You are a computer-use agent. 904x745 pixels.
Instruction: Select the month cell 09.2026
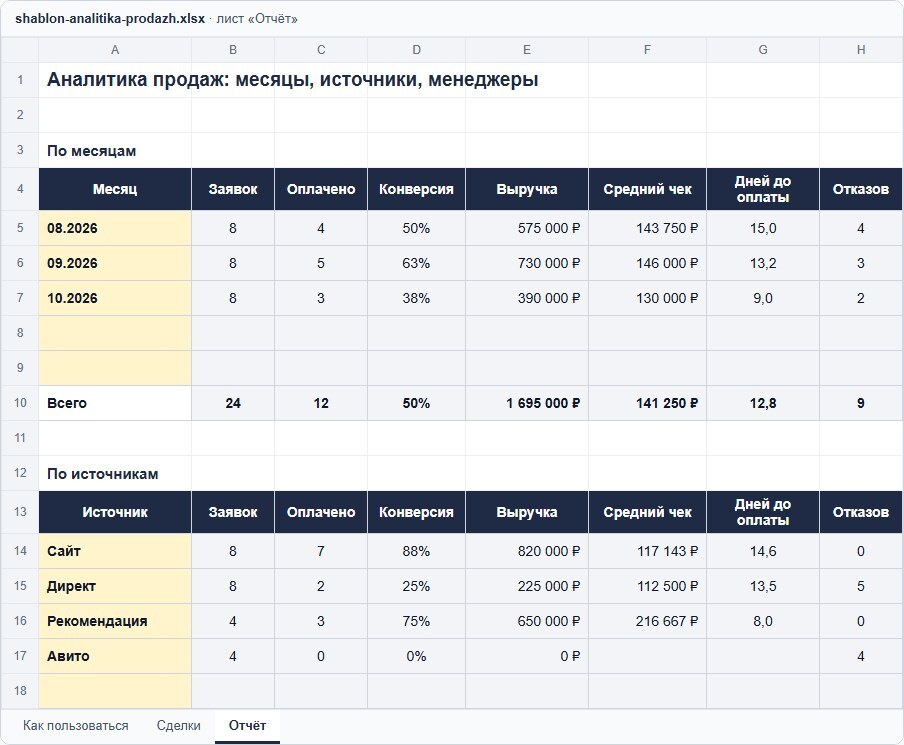[115, 263]
